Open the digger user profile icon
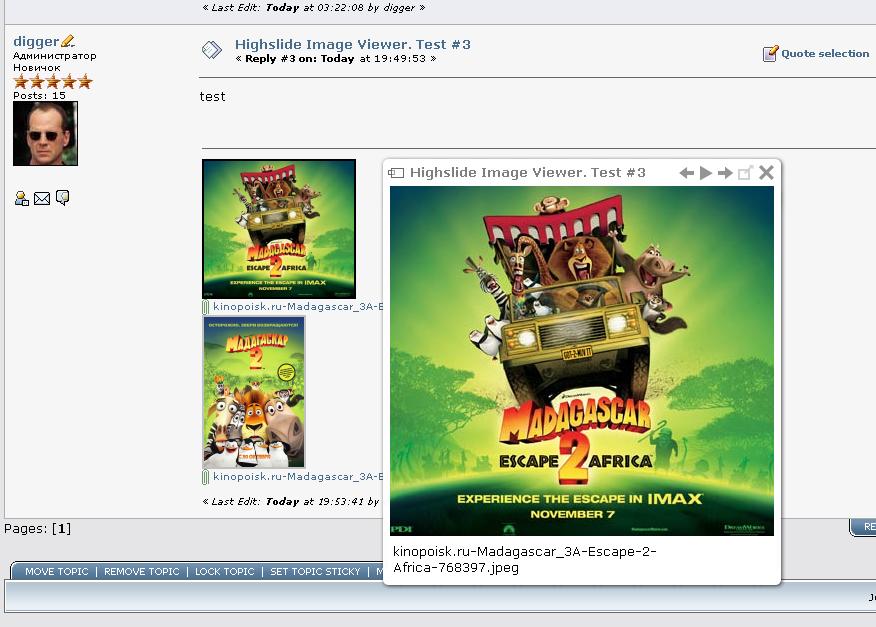This screenshot has height=627, width=876. (x=21, y=198)
